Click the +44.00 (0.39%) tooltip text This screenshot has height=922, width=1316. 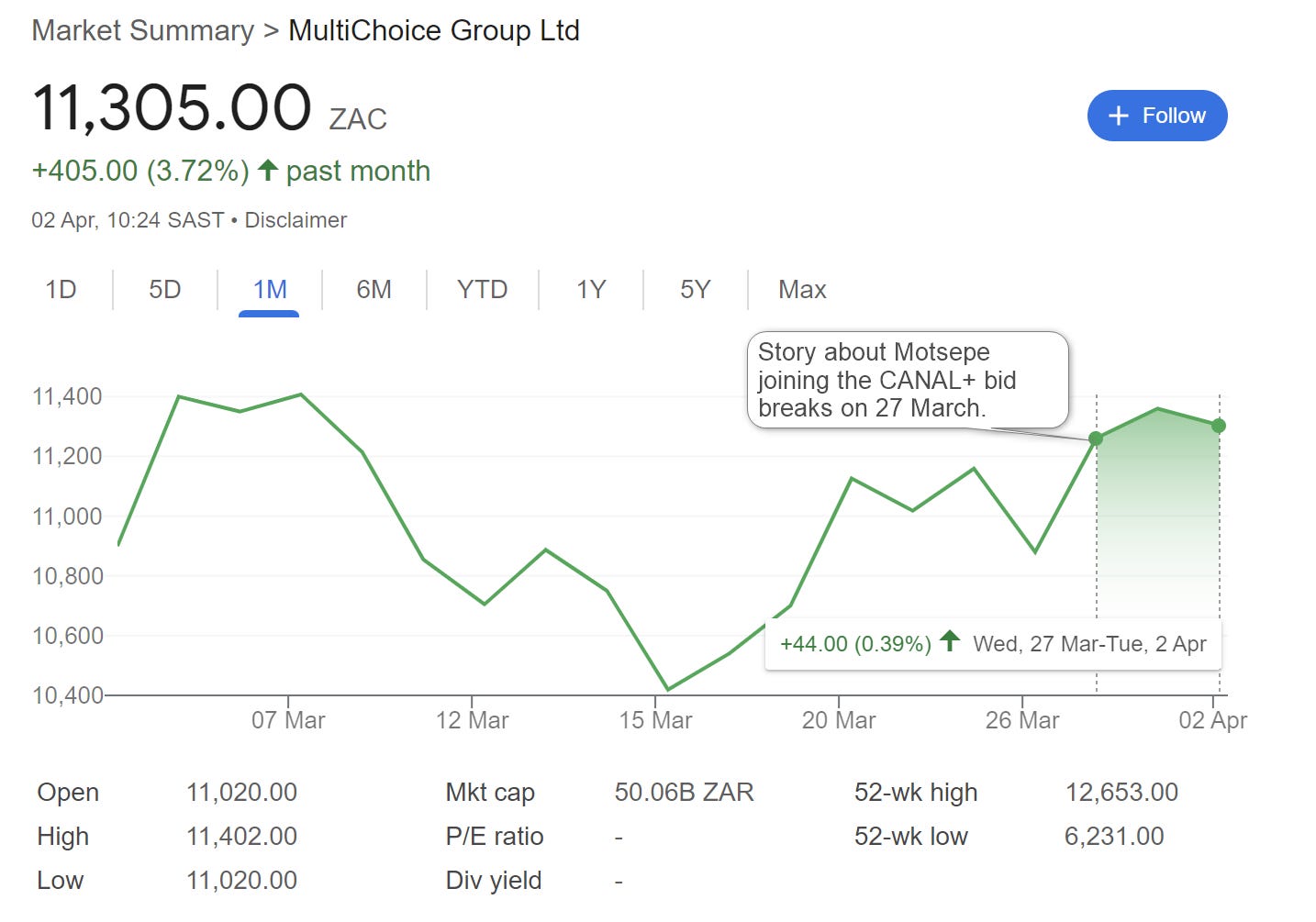coord(855,644)
